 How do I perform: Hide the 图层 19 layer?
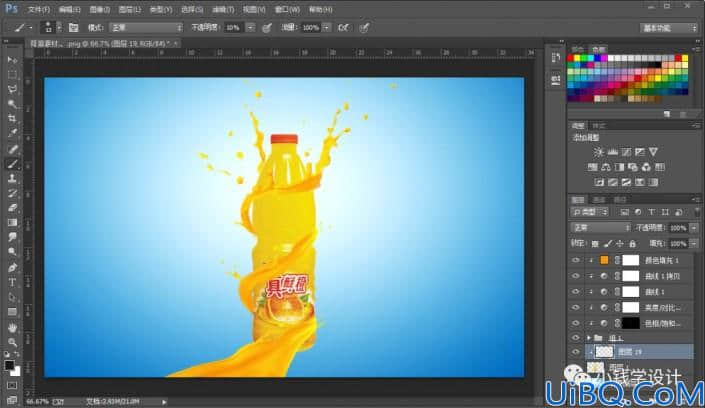pos(576,352)
